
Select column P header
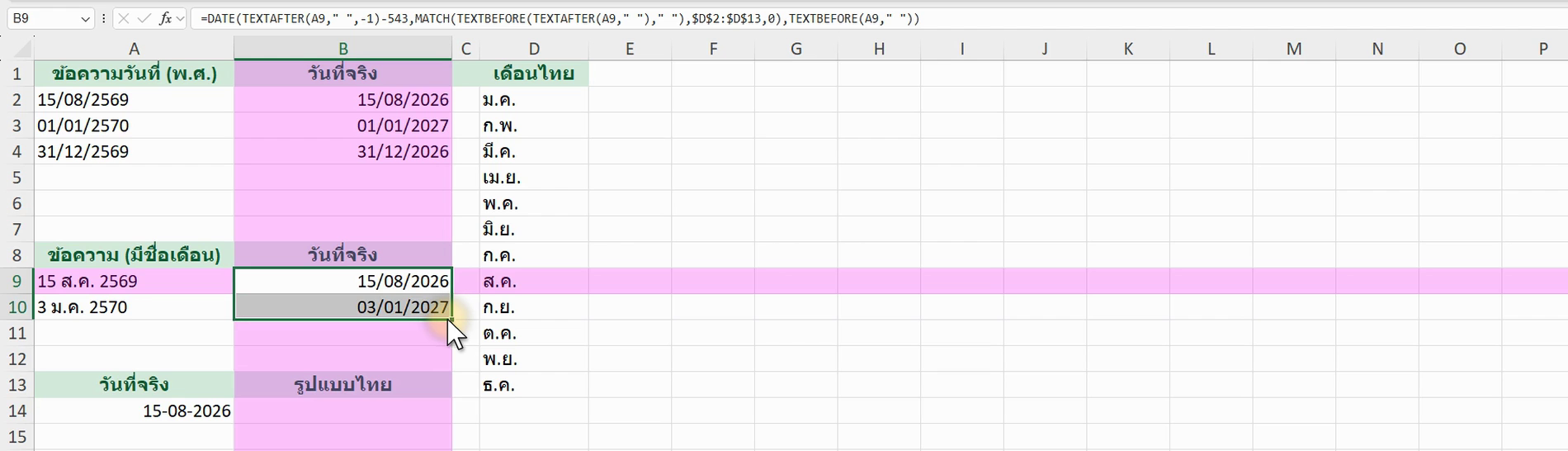[1542, 49]
